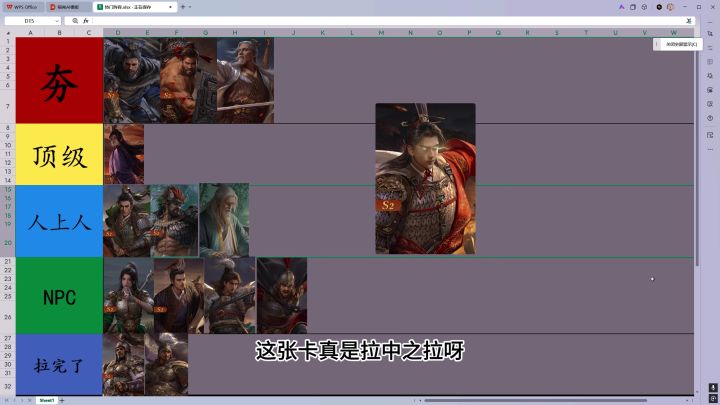The height and width of the screenshot is (405, 720).
Task: Click the image panel icon in right sidebar
Action: tap(710, 90)
